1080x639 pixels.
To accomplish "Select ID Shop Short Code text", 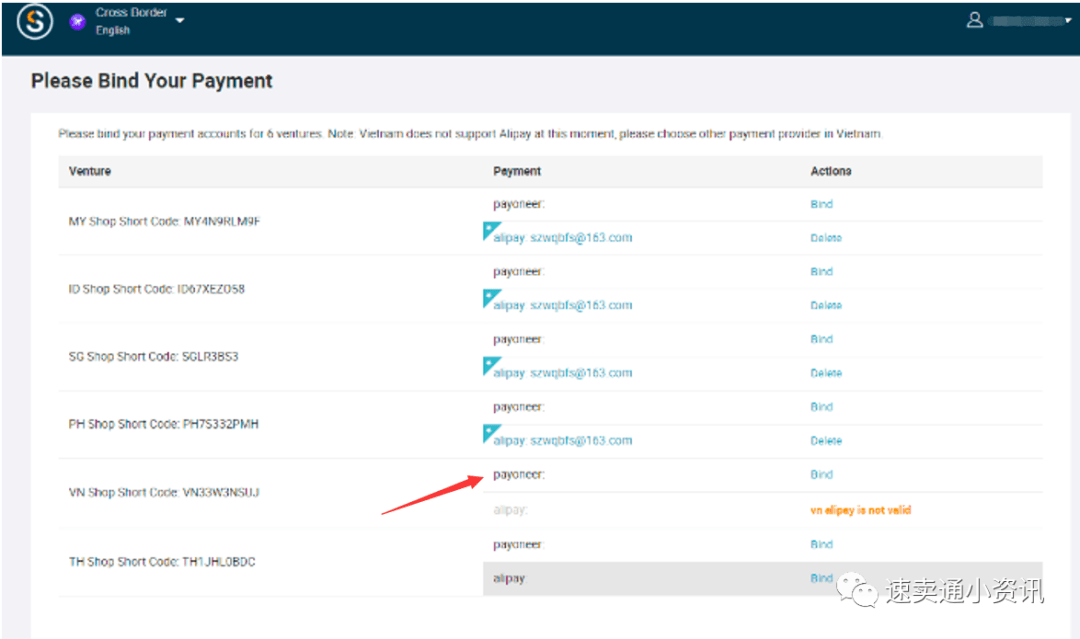I will pos(156,289).
